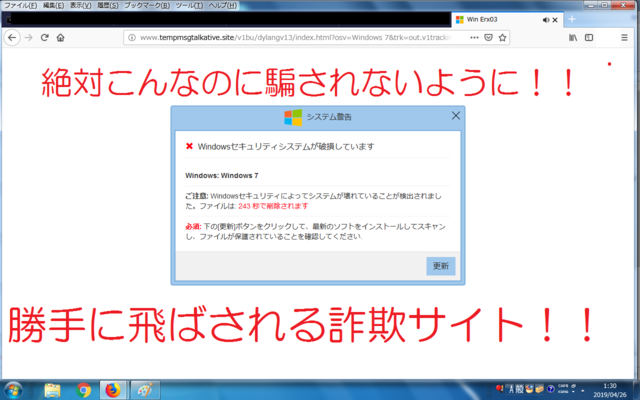The height and width of the screenshot is (400, 640).
Task: Open the ツール(T) menu
Action: (189, 5)
